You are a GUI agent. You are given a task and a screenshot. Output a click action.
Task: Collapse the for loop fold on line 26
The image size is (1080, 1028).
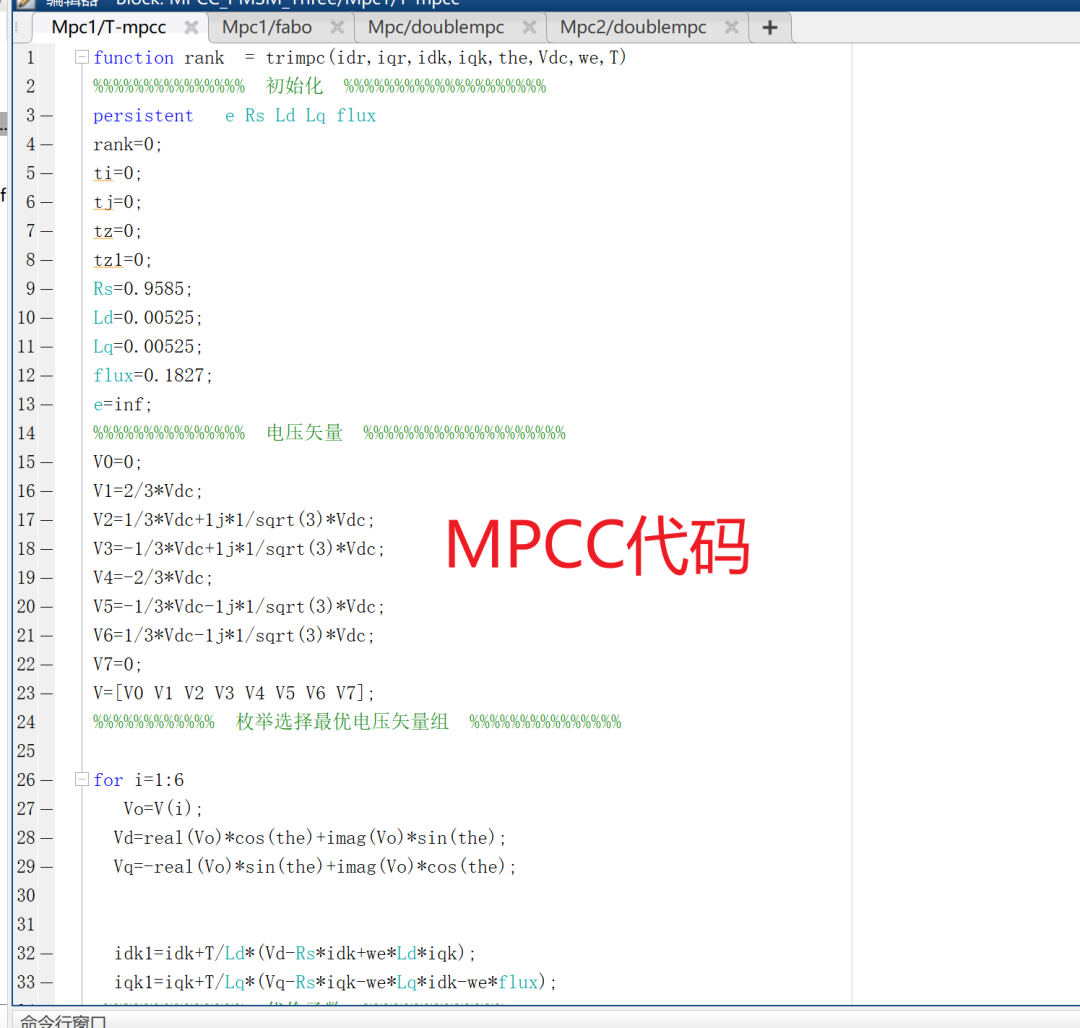pos(81,779)
